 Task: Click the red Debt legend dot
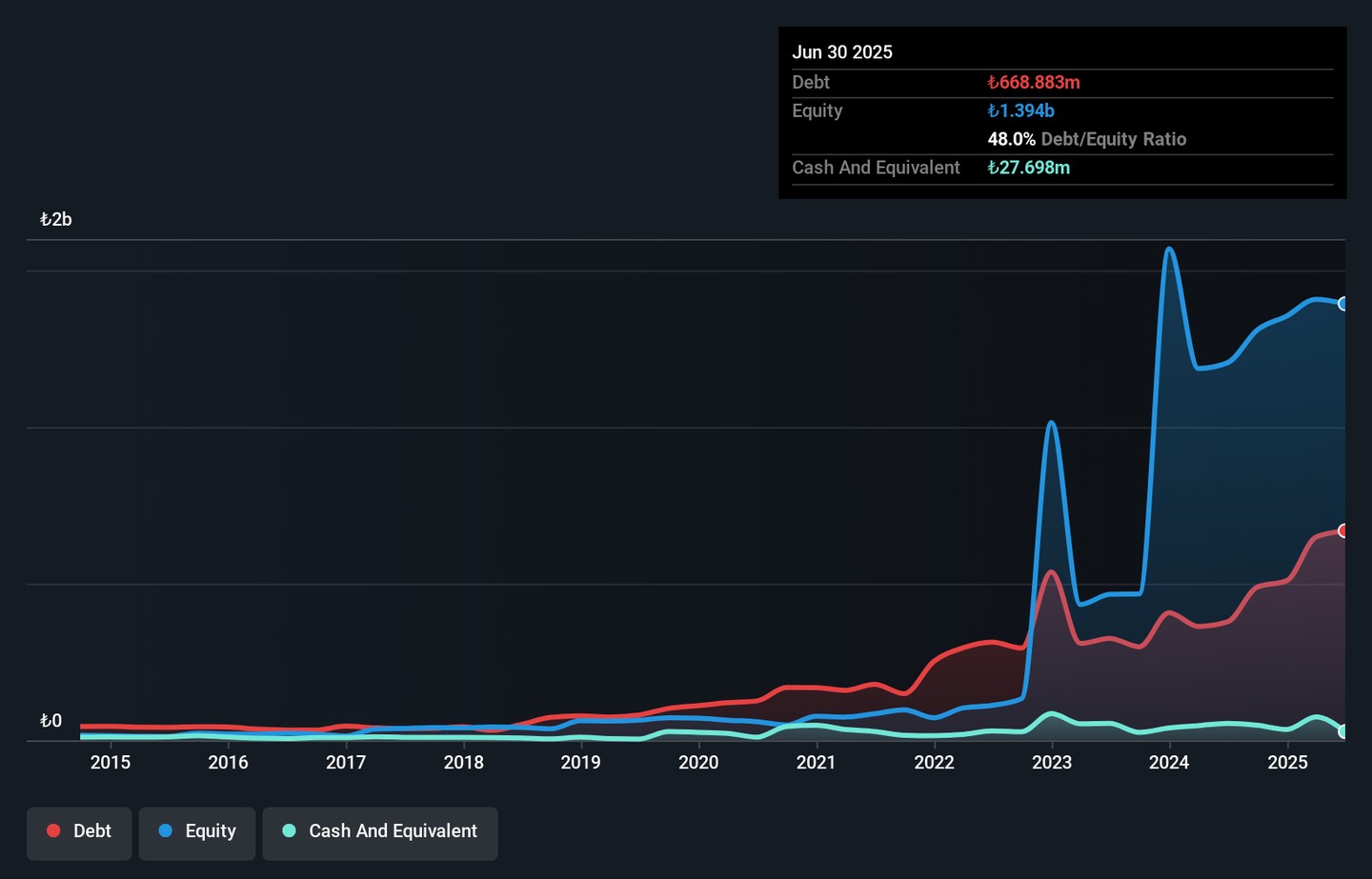click(x=54, y=831)
